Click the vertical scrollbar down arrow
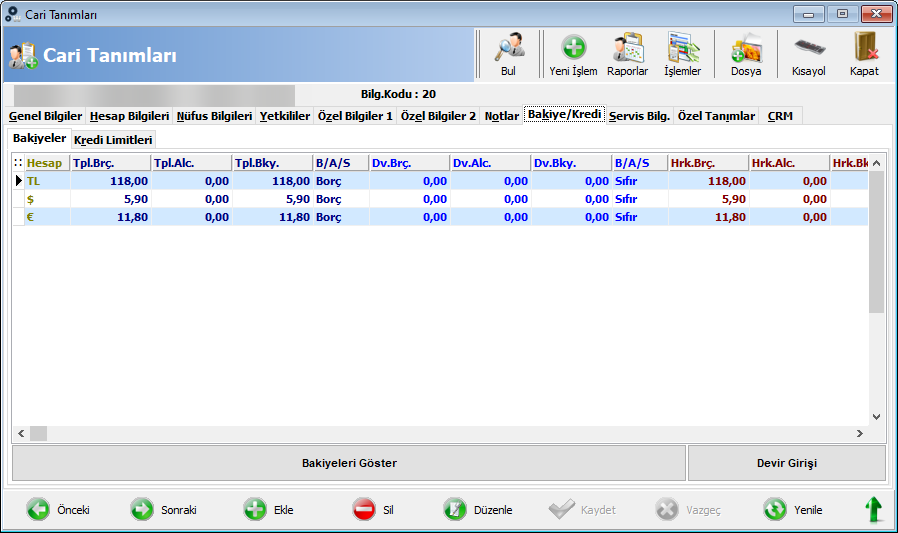The image size is (898, 533). tap(876, 417)
